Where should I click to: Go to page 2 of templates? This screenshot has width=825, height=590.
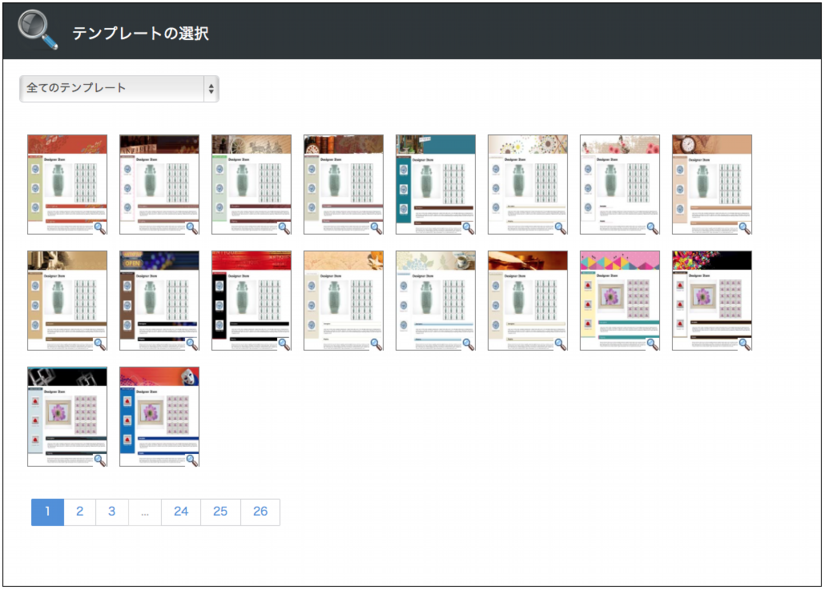point(79,512)
